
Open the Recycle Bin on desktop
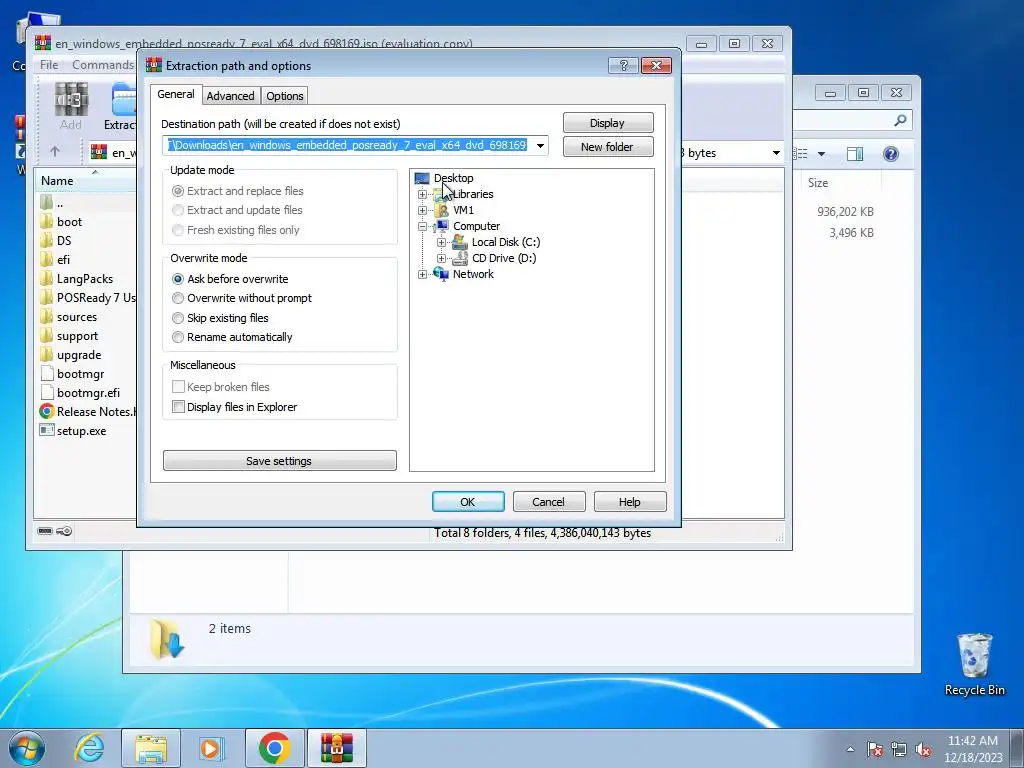tap(974, 664)
